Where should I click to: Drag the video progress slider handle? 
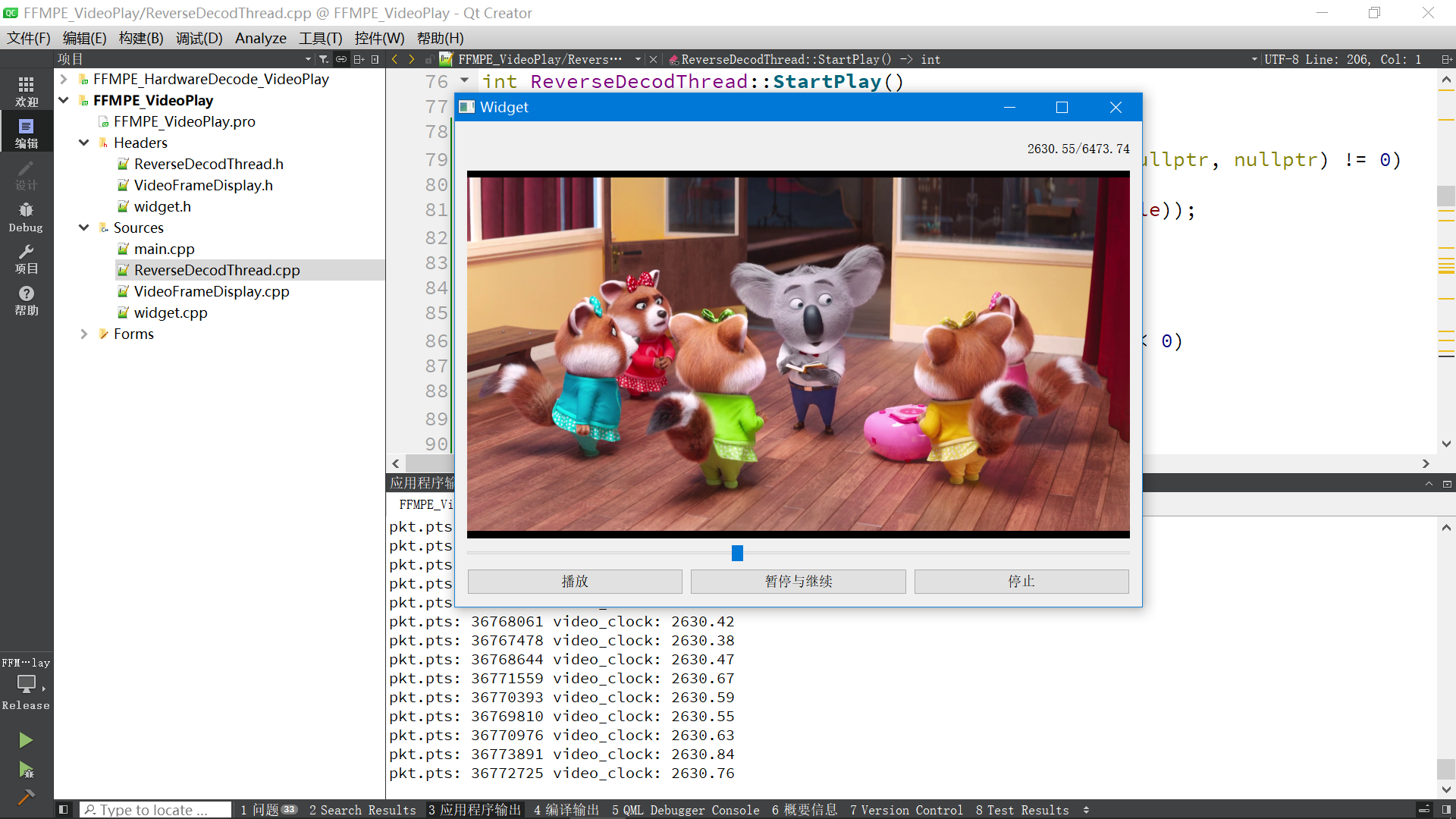[x=737, y=553]
